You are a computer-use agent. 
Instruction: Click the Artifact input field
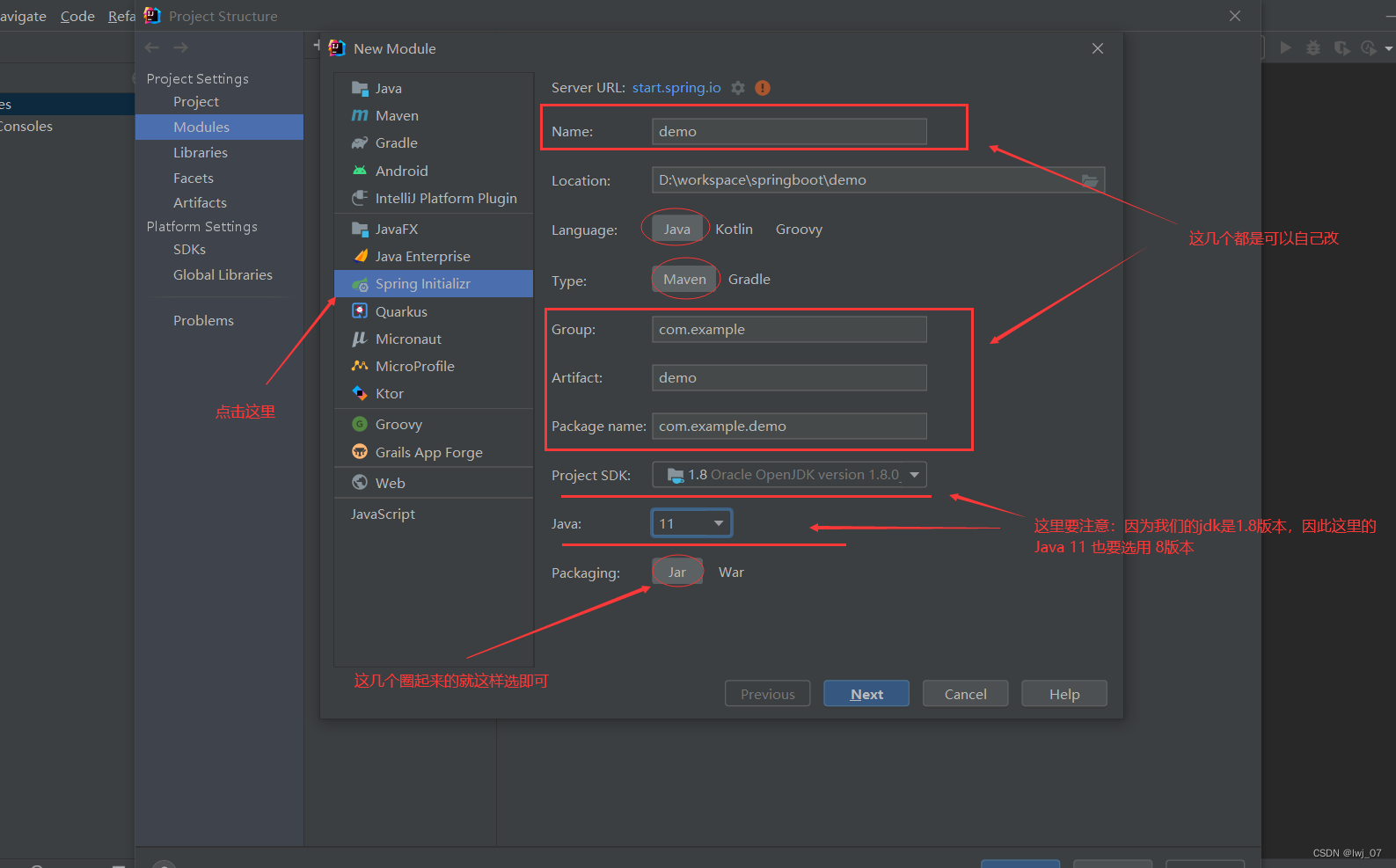tap(789, 377)
